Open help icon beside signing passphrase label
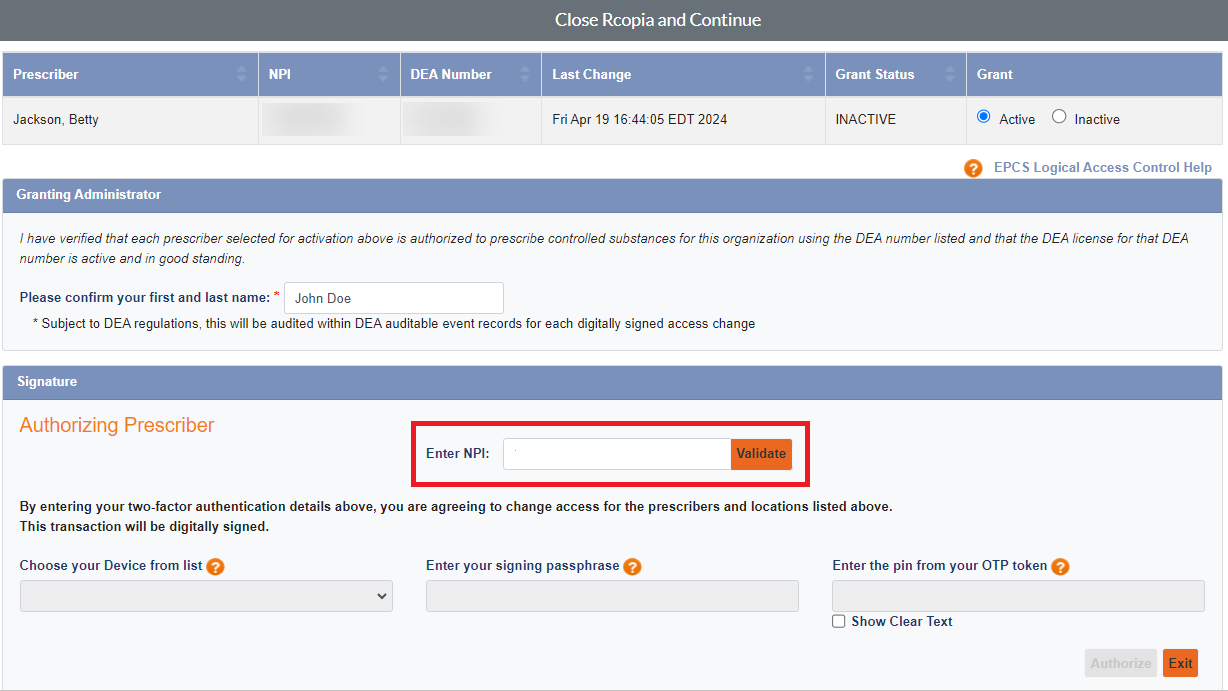 pyautogui.click(x=632, y=567)
